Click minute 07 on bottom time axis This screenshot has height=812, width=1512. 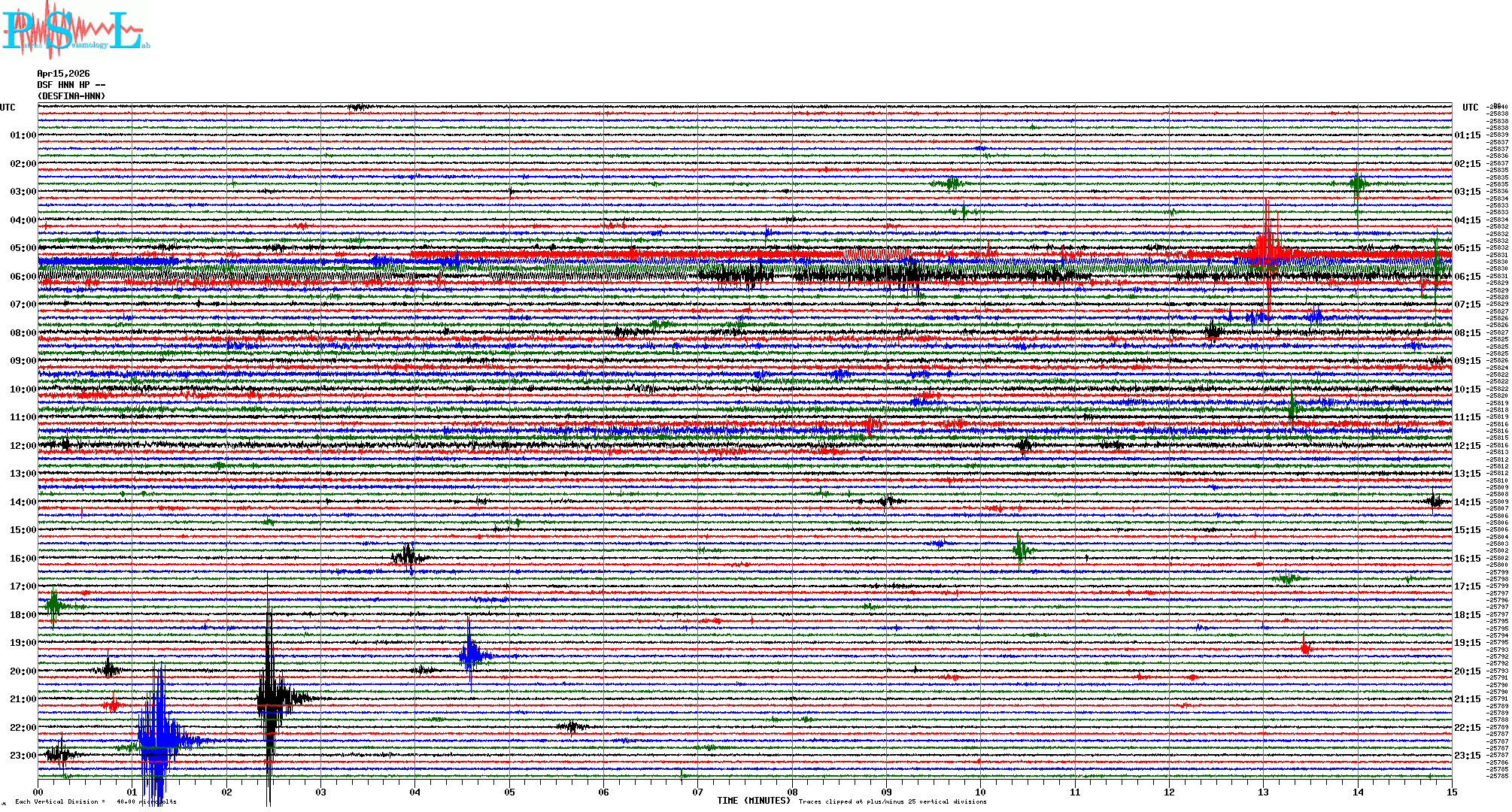click(x=697, y=792)
